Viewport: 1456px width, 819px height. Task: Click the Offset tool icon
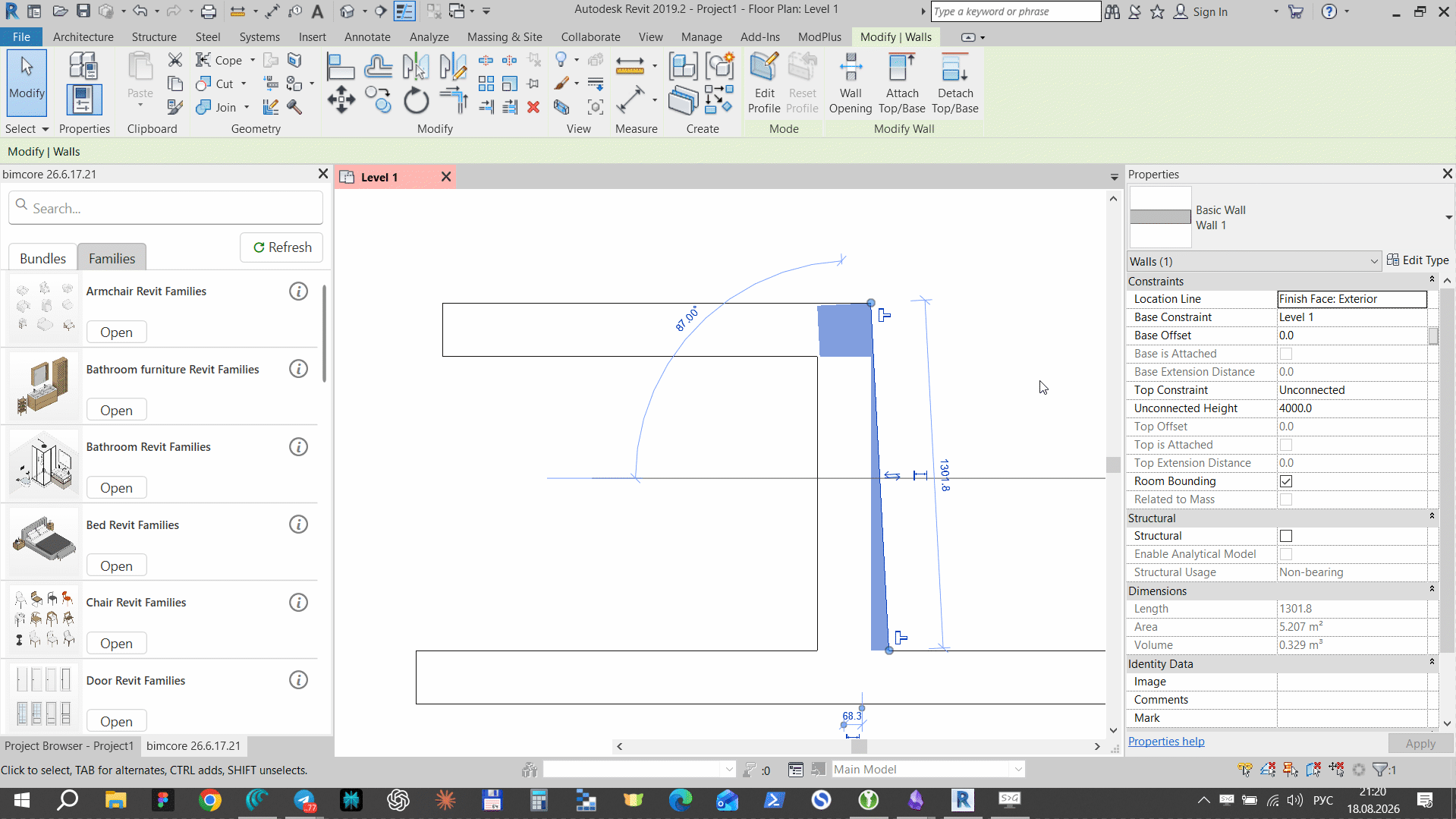[378, 67]
